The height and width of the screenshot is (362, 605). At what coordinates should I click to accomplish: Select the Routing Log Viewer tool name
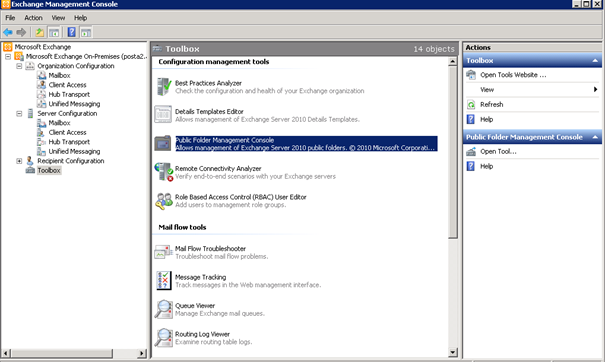(x=202, y=334)
